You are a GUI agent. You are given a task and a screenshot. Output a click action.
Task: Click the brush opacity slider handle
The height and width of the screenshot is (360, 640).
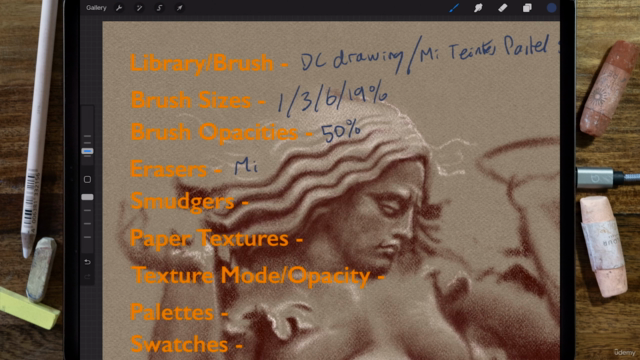click(87, 197)
